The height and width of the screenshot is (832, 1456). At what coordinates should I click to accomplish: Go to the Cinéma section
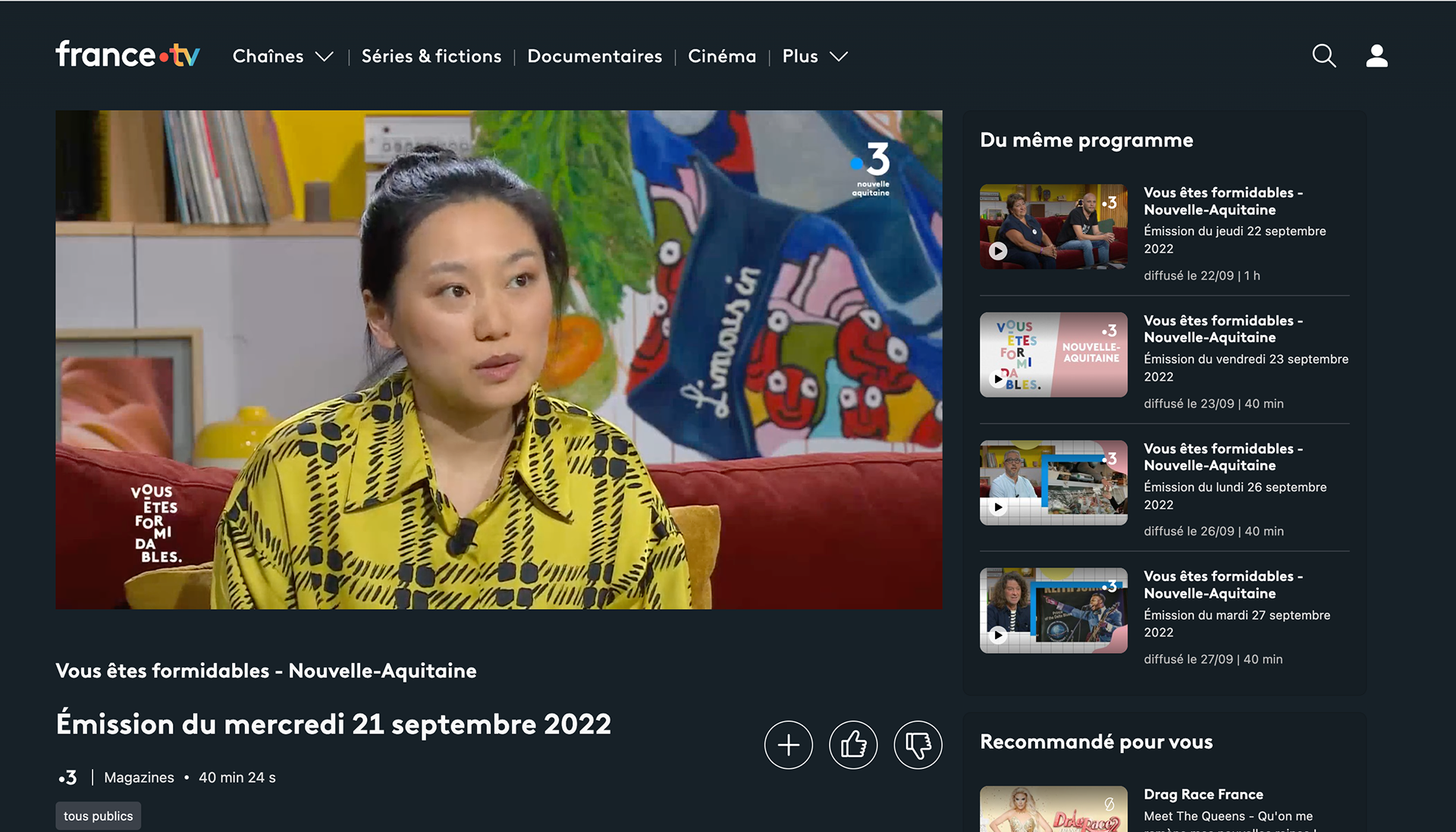[721, 56]
